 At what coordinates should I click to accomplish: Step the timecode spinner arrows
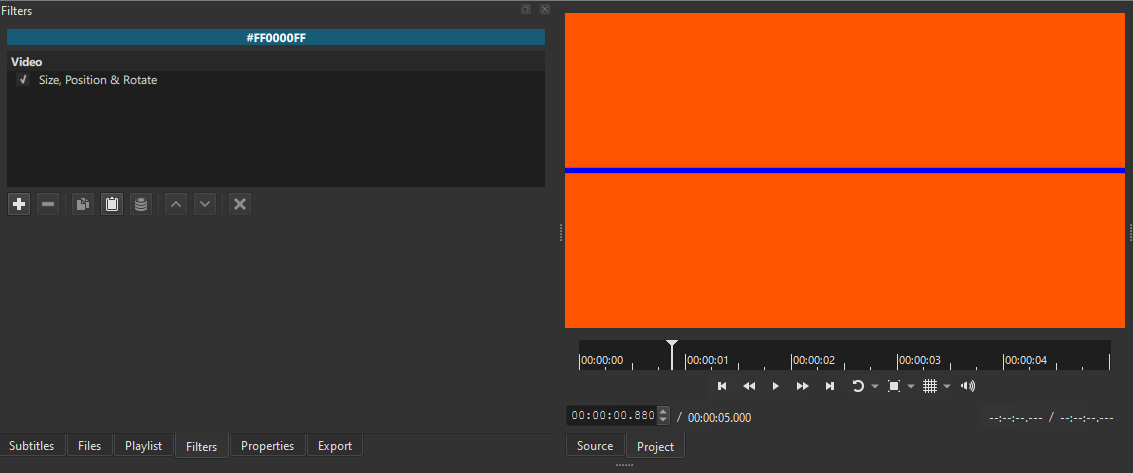tap(664, 416)
